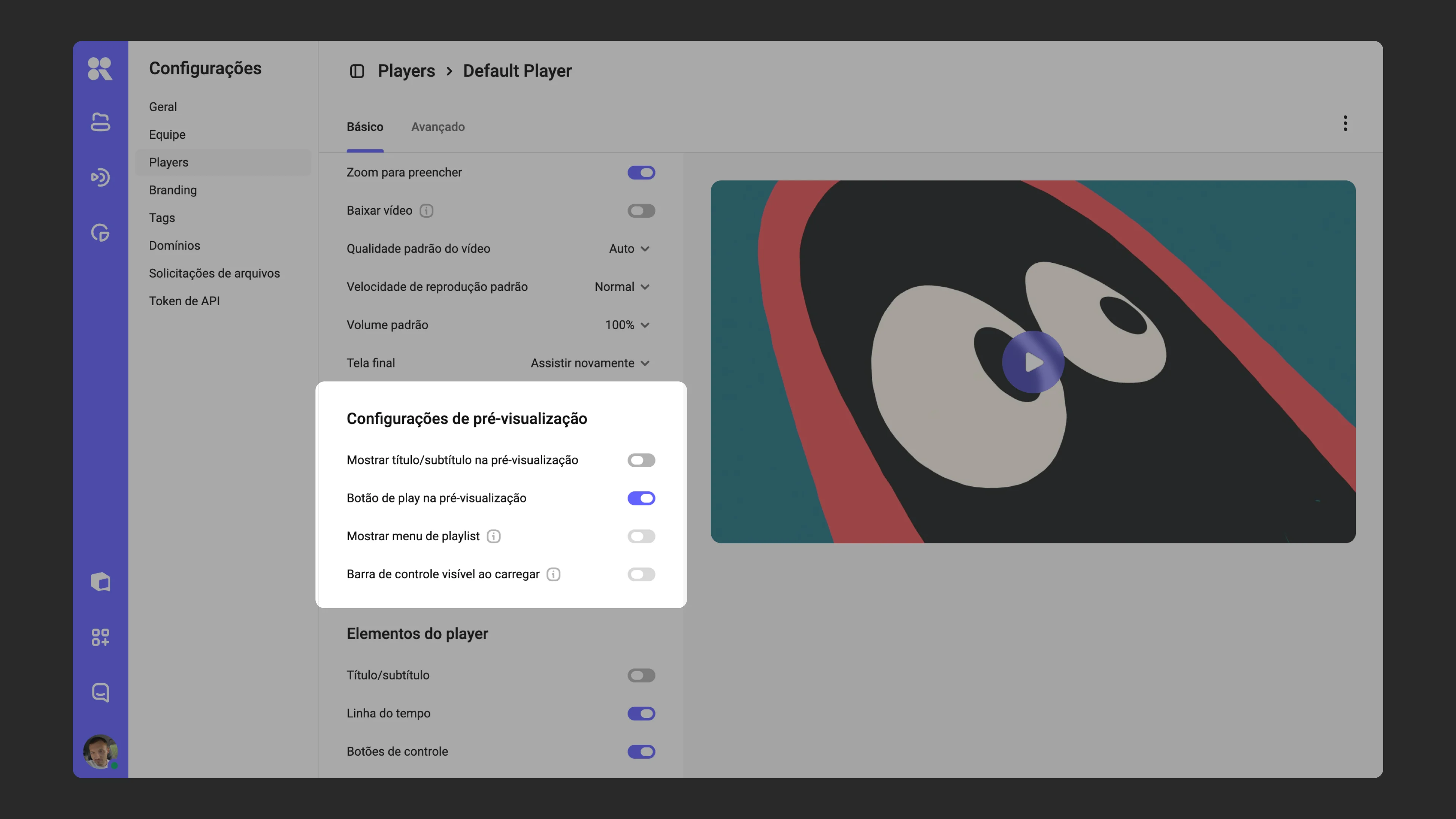Go back to Players breadcrumb

(x=406, y=71)
